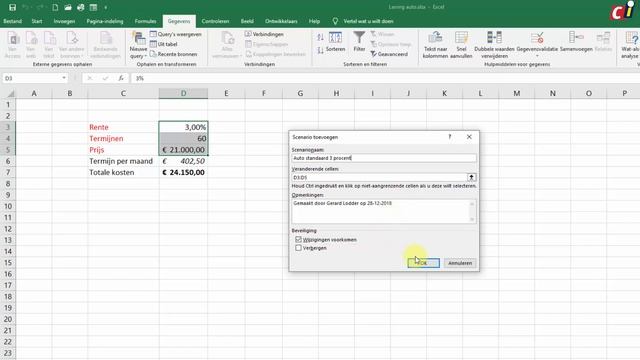Click Snel aanvullen icon
Screen dimensions: 640x360
pos(461,45)
